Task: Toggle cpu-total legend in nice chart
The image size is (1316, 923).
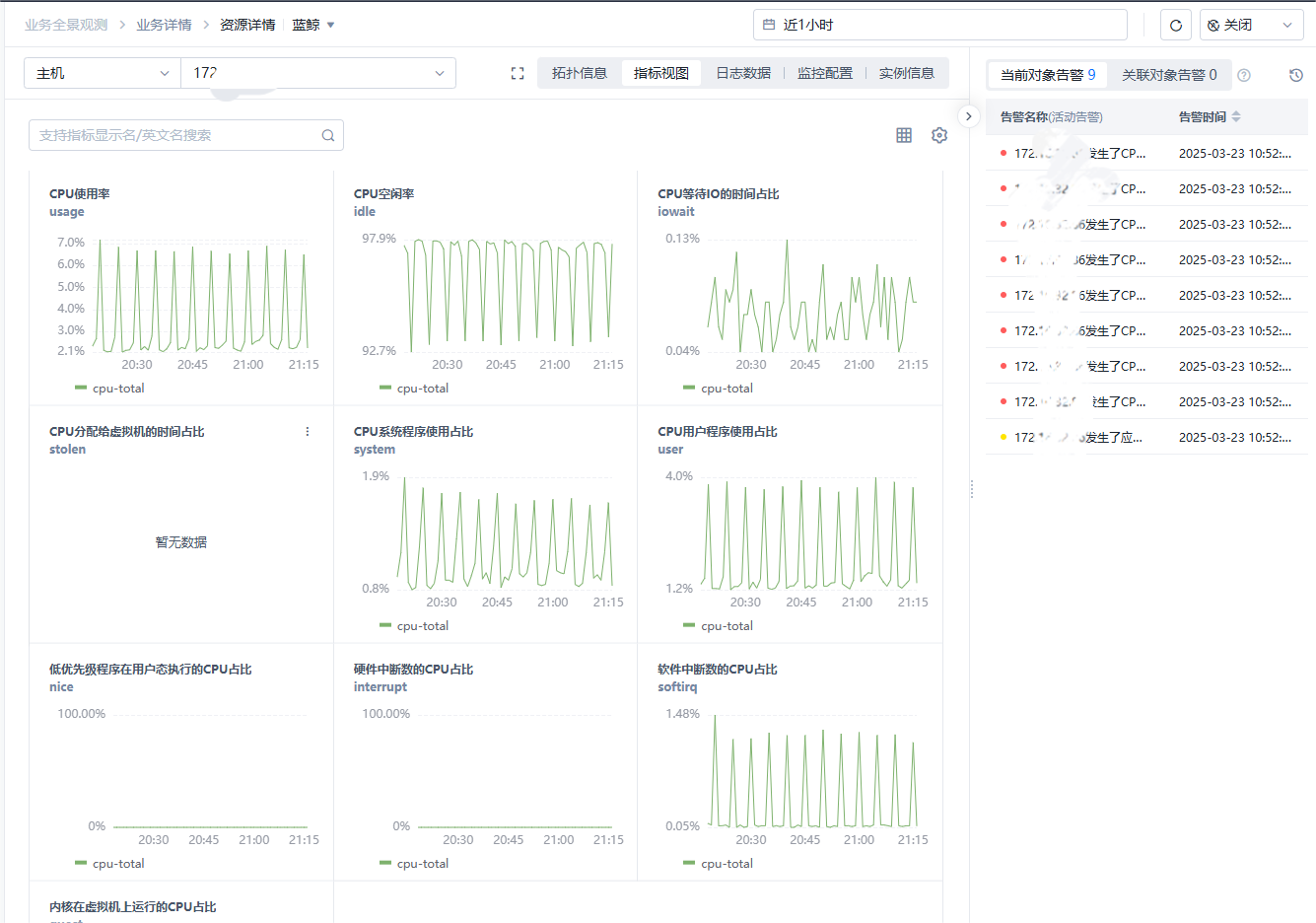Action: [110, 864]
